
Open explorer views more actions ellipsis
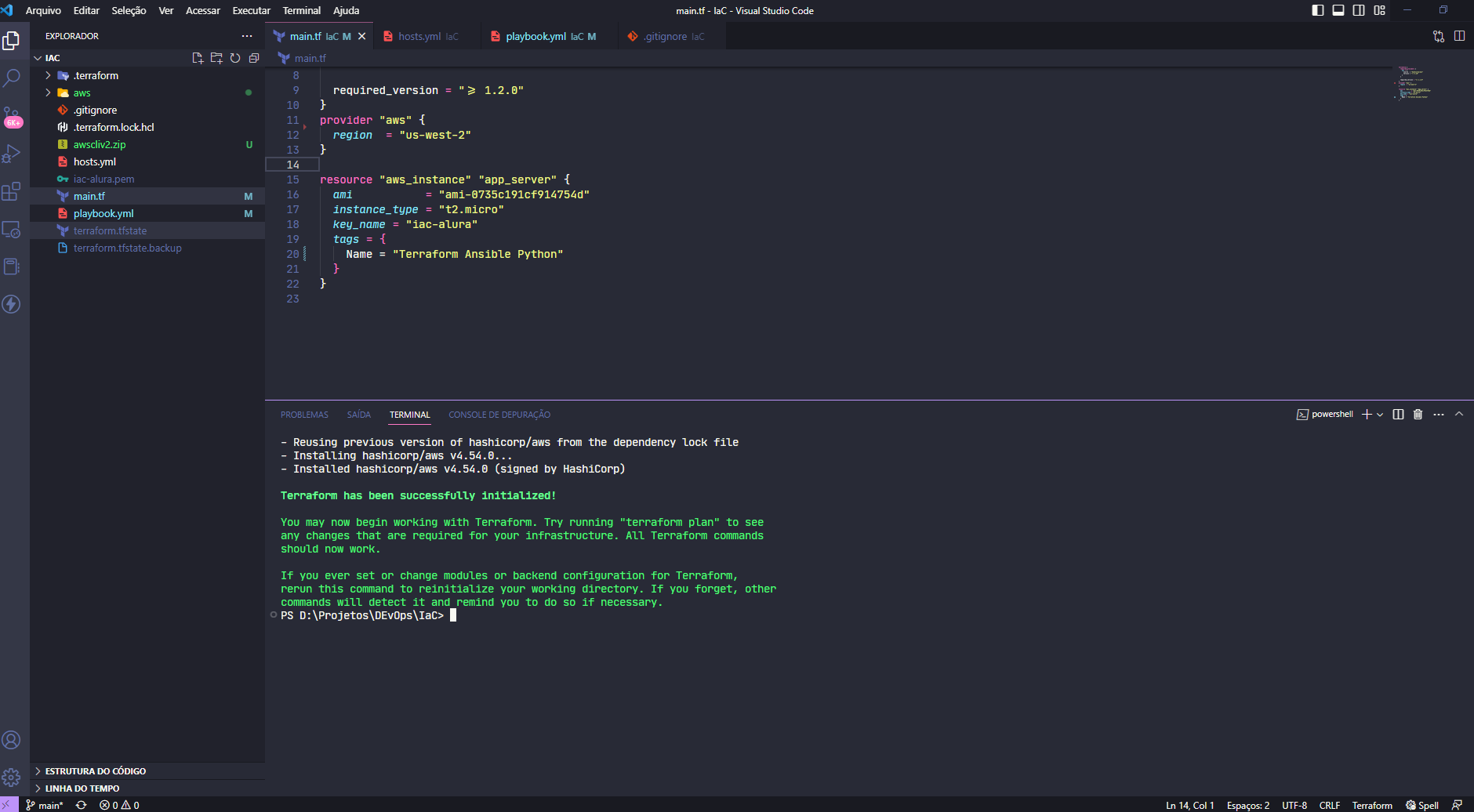tap(247, 36)
